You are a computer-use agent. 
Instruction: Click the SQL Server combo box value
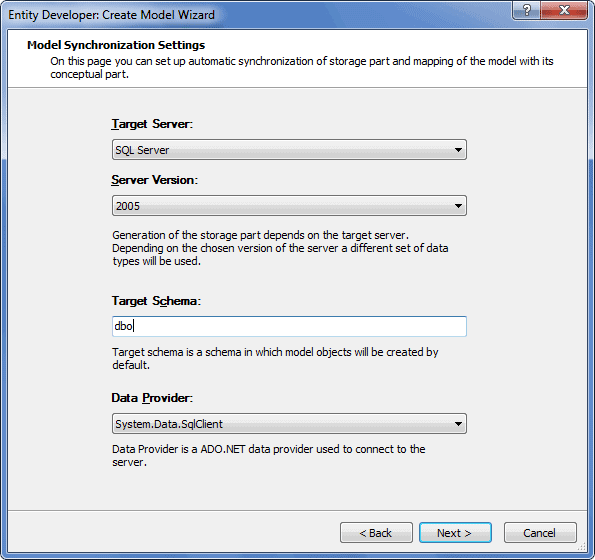click(289, 150)
